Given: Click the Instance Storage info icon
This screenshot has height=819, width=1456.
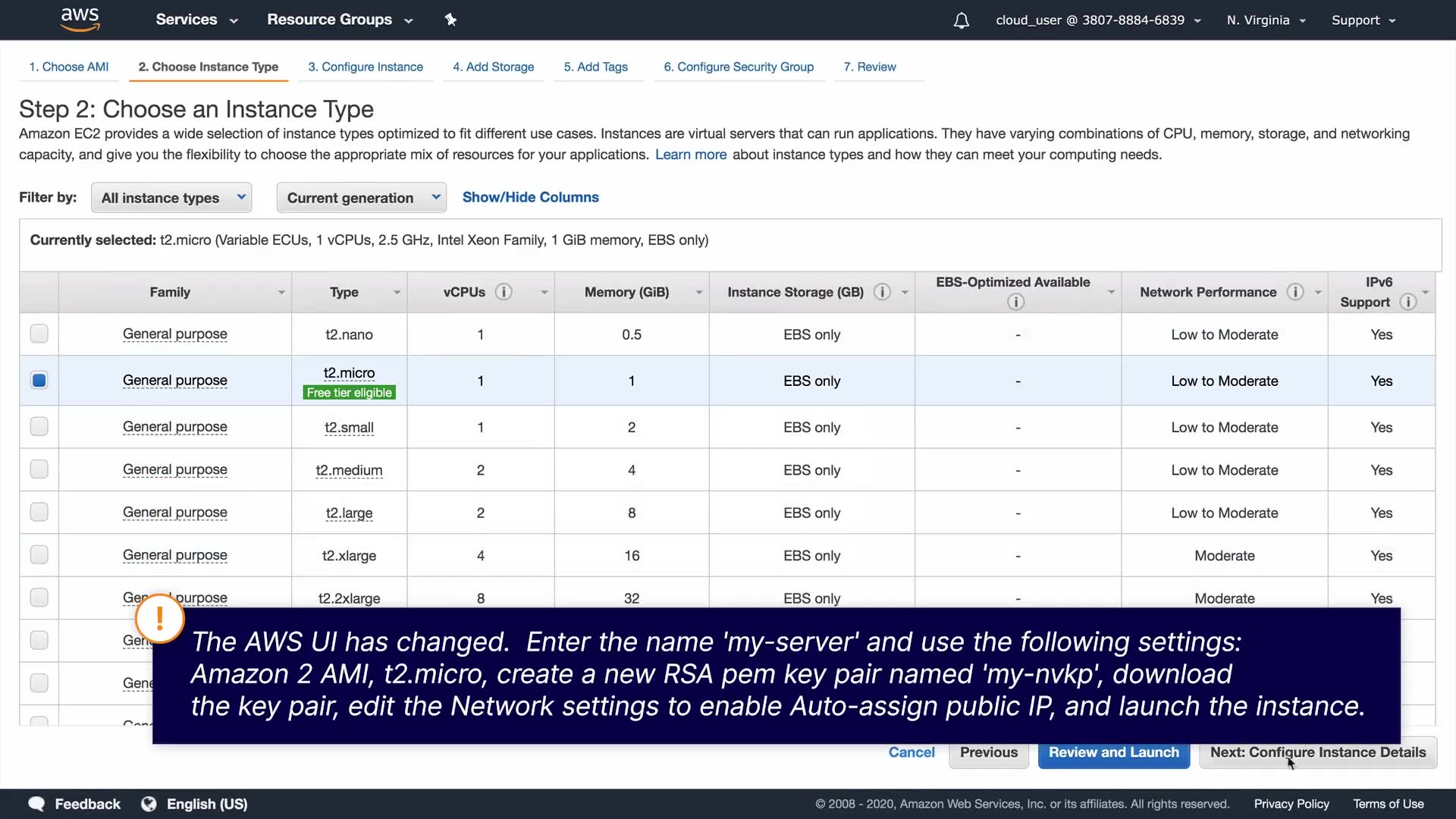Looking at the screenshot, I should click(x=882, y=292).
